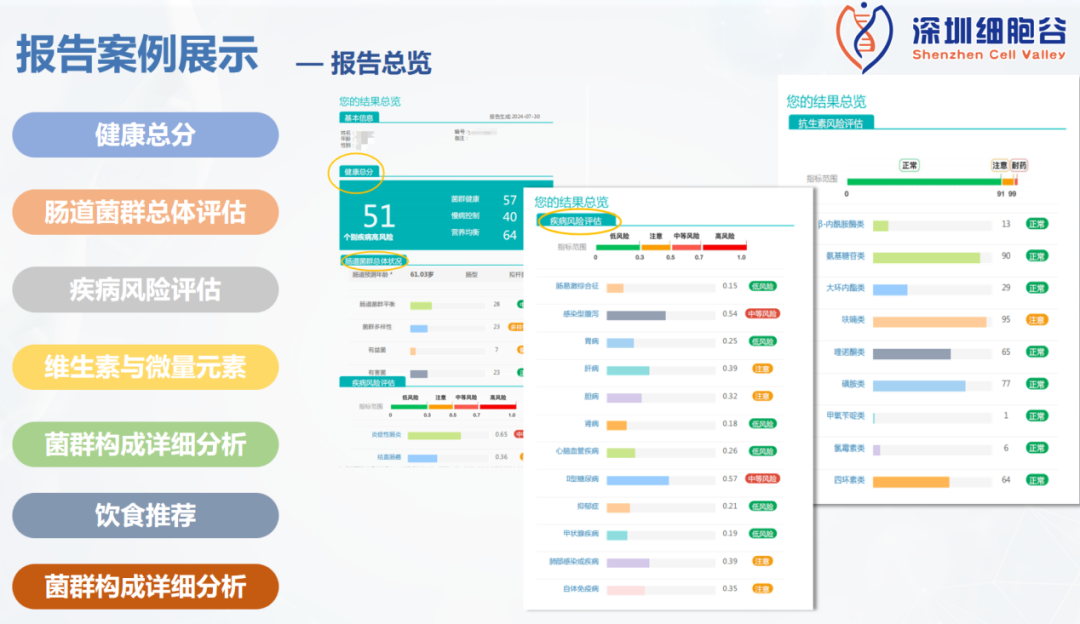Click the 注意 badge next to 自体免疫病
This screenshot has height=624, width=1080.
(762, 589)
